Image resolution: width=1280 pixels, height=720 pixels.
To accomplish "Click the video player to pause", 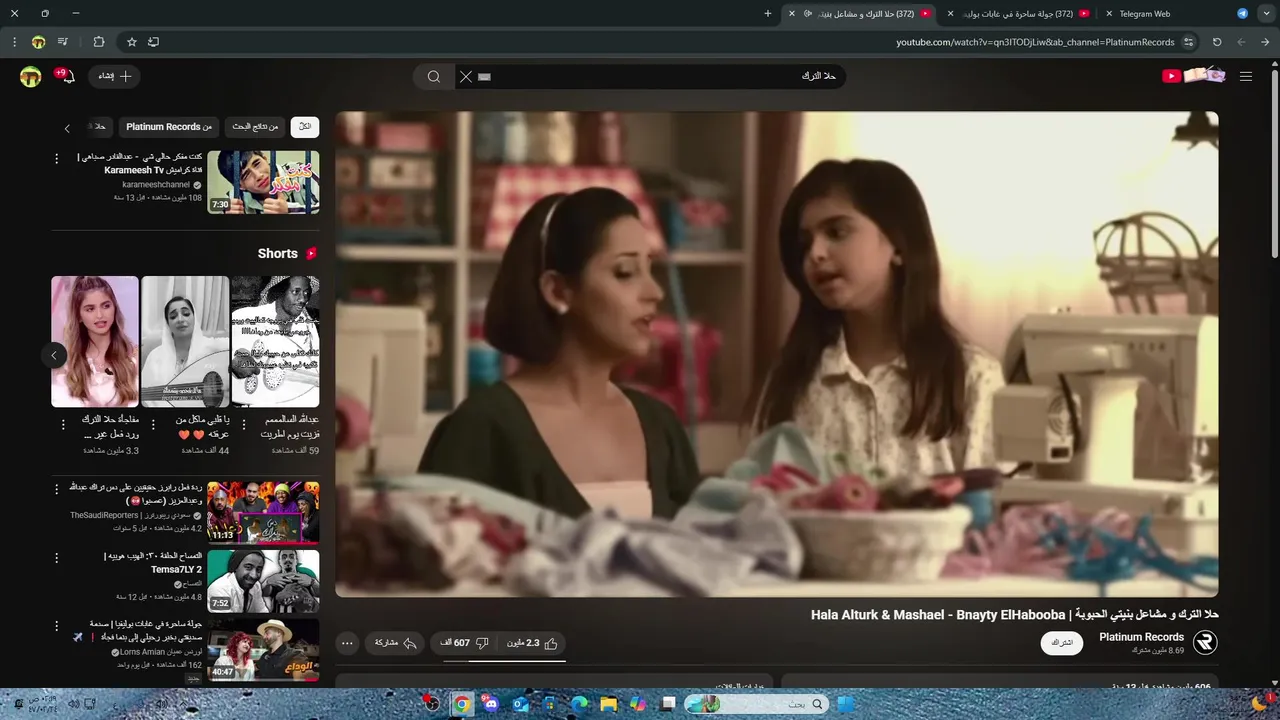I will tap(777, 354).
